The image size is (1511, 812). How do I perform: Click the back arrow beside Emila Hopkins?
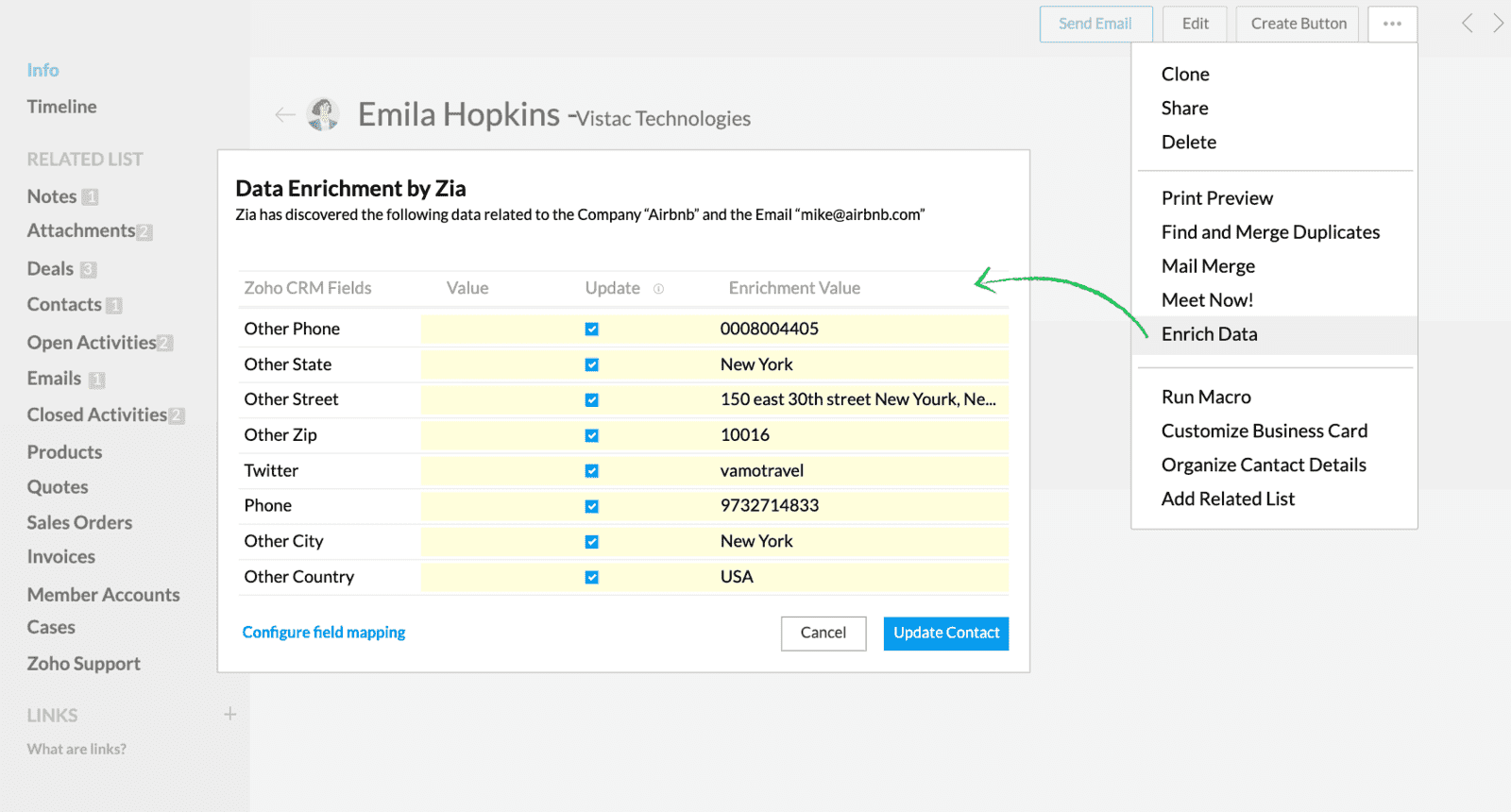coord(284,115)
